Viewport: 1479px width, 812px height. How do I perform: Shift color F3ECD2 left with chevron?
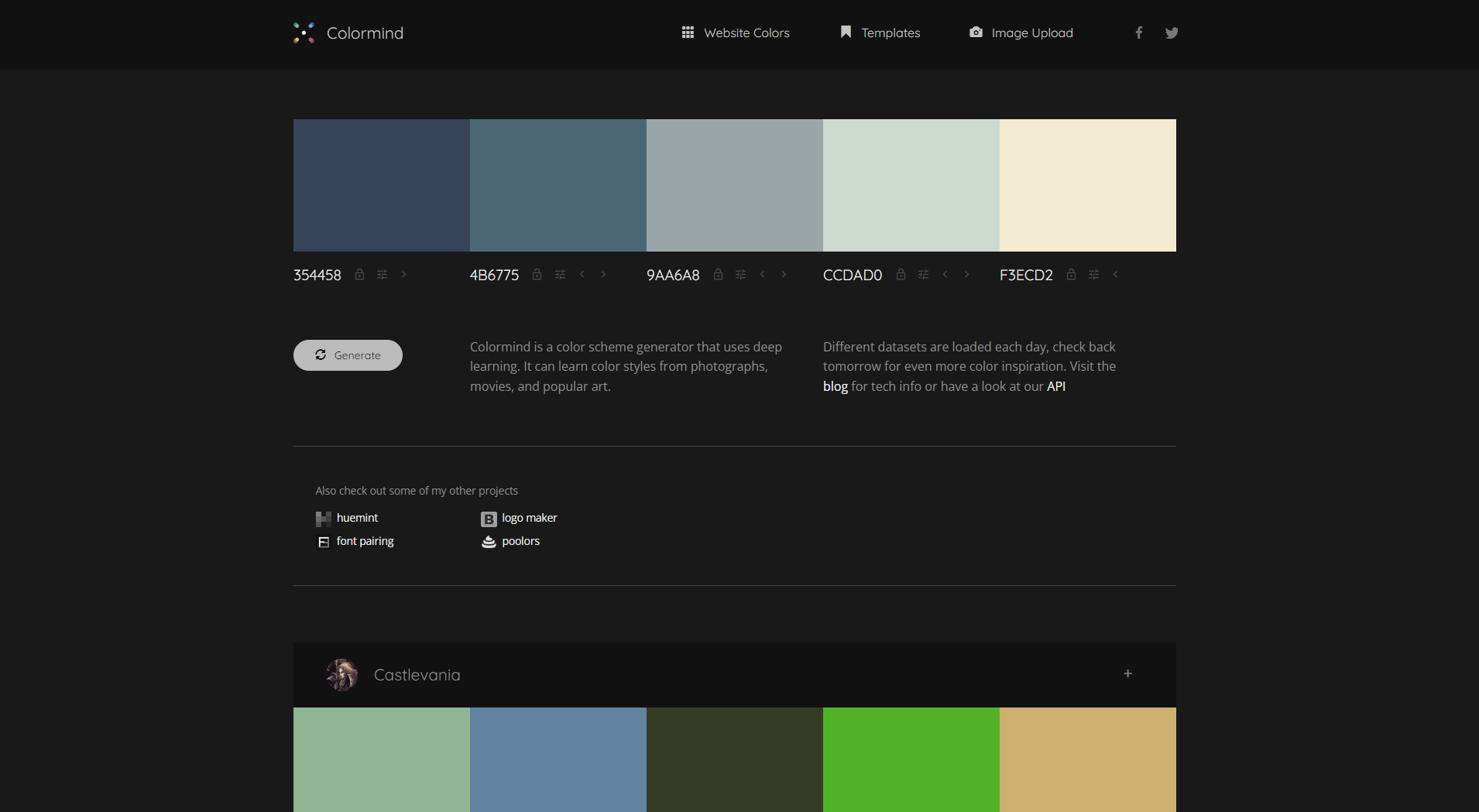[1115, 275]
